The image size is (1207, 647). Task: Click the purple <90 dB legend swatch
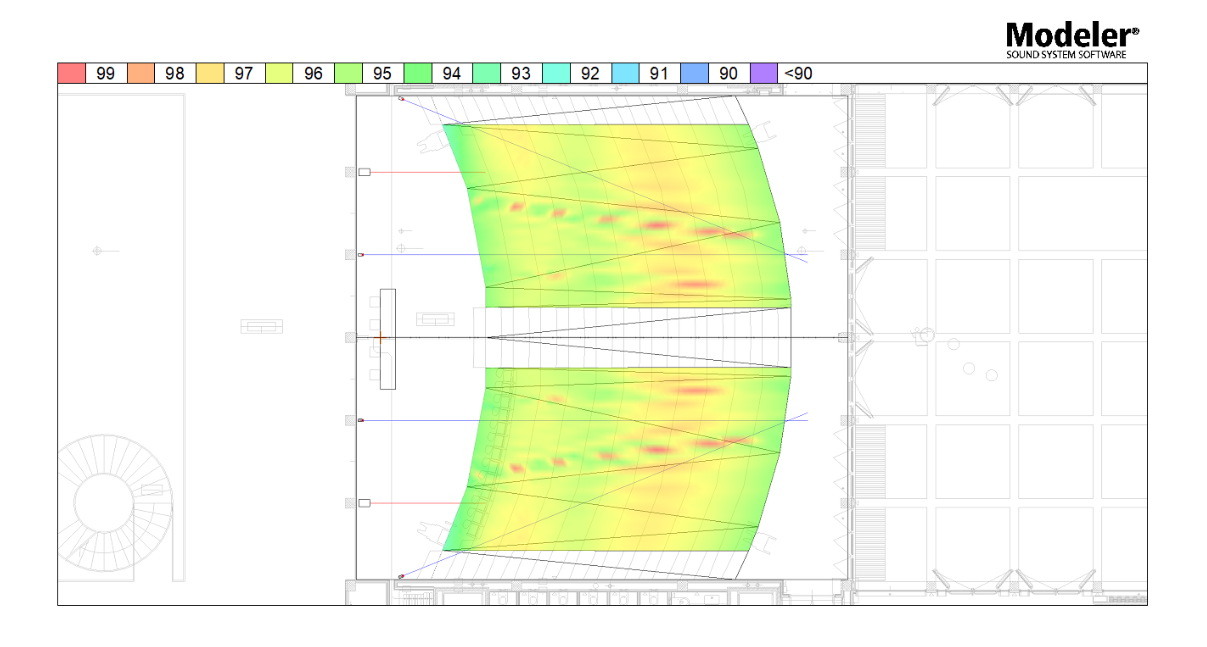764,73
